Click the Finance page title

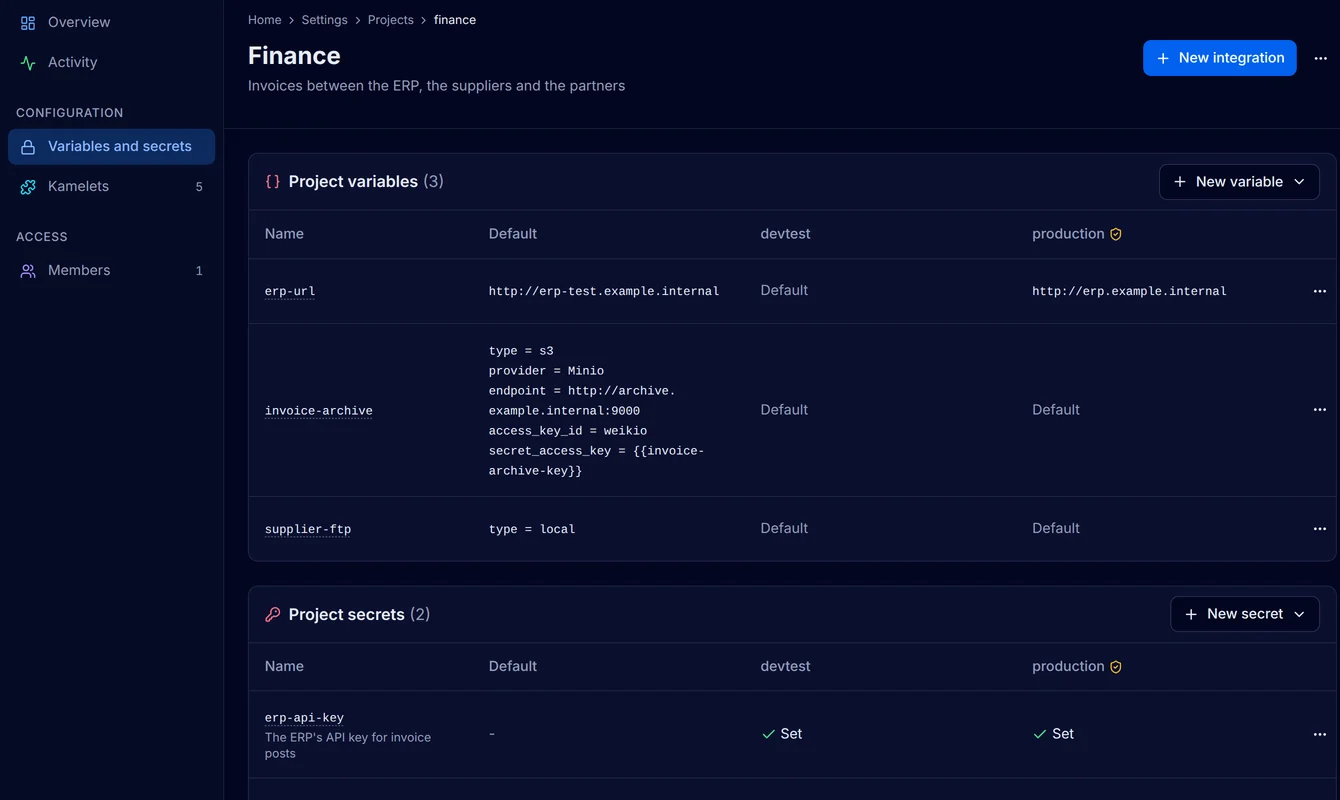coord(294,56)
